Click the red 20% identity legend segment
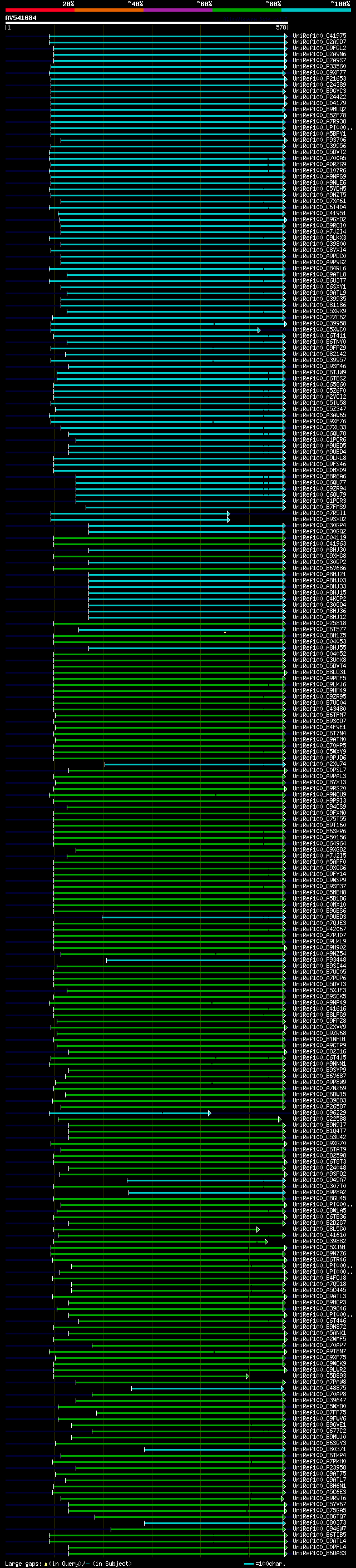 (39, 10)
